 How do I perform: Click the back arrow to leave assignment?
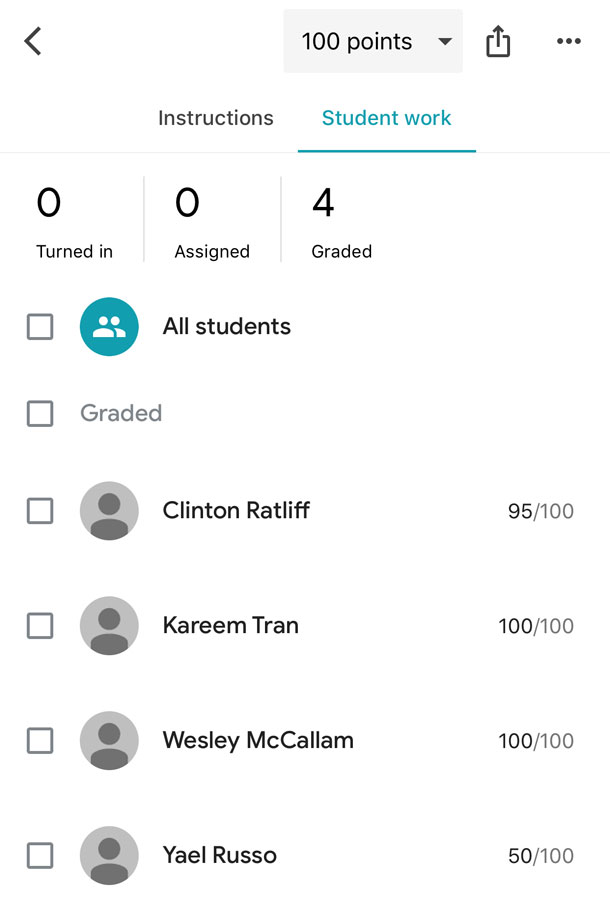[x=33, y=41]
